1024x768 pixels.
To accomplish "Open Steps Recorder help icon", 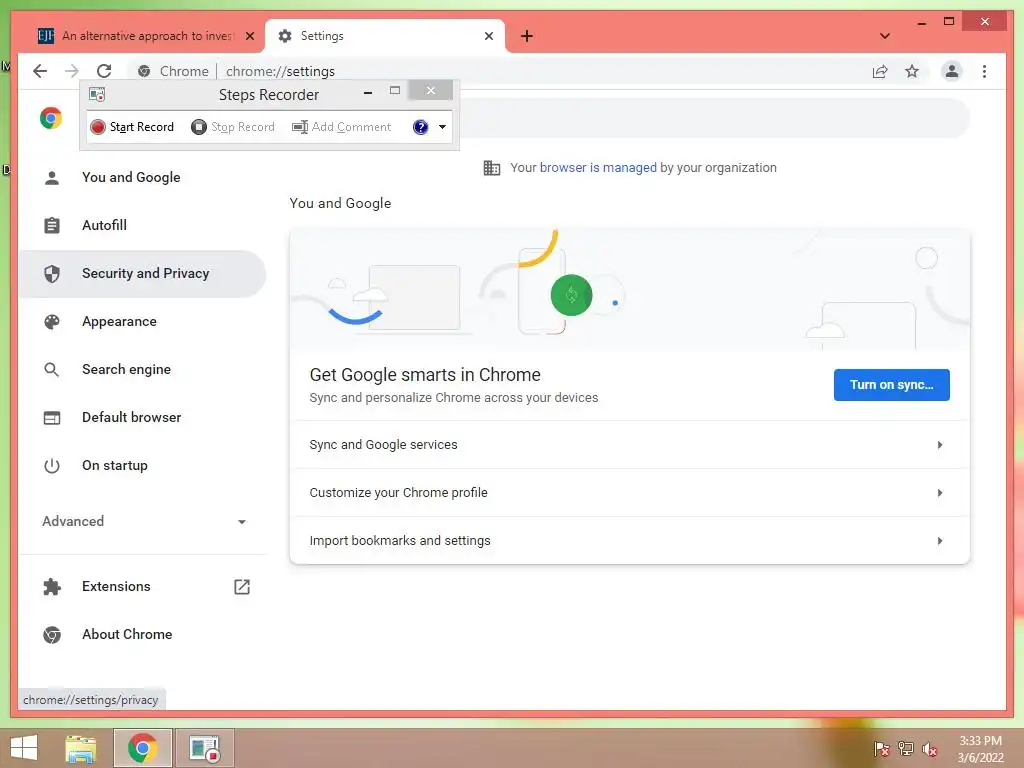I will [421, 127].
